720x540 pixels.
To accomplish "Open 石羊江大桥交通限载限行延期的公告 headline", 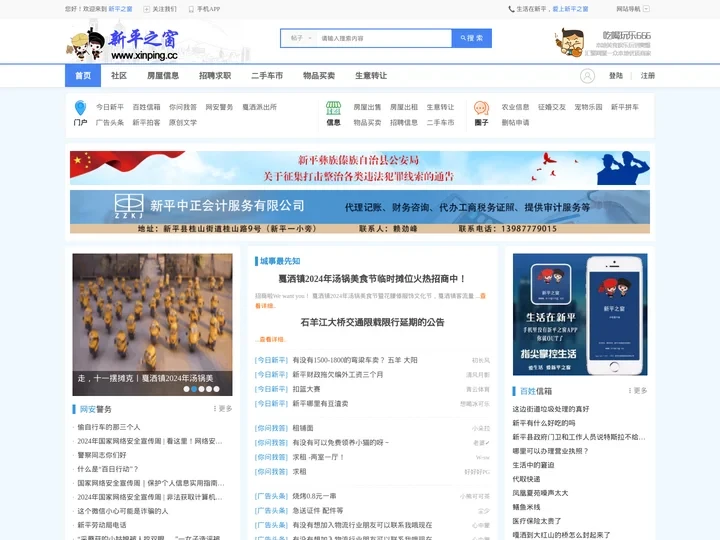I will tap(372, 322).
